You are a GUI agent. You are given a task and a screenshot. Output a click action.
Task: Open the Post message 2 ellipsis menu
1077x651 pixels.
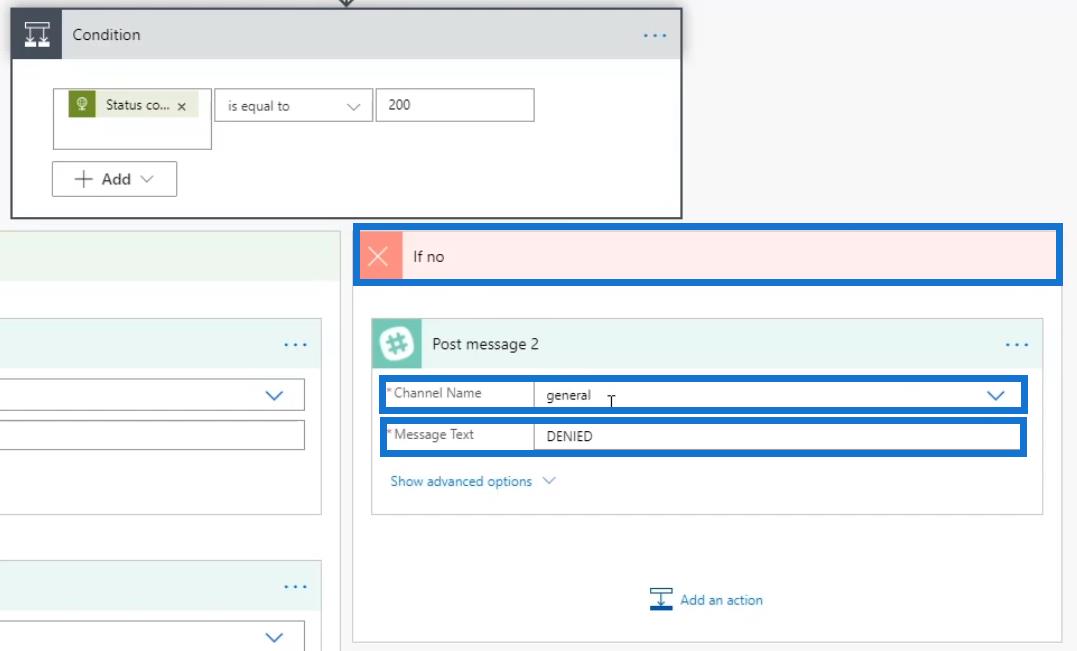(x=1017, y=344)
